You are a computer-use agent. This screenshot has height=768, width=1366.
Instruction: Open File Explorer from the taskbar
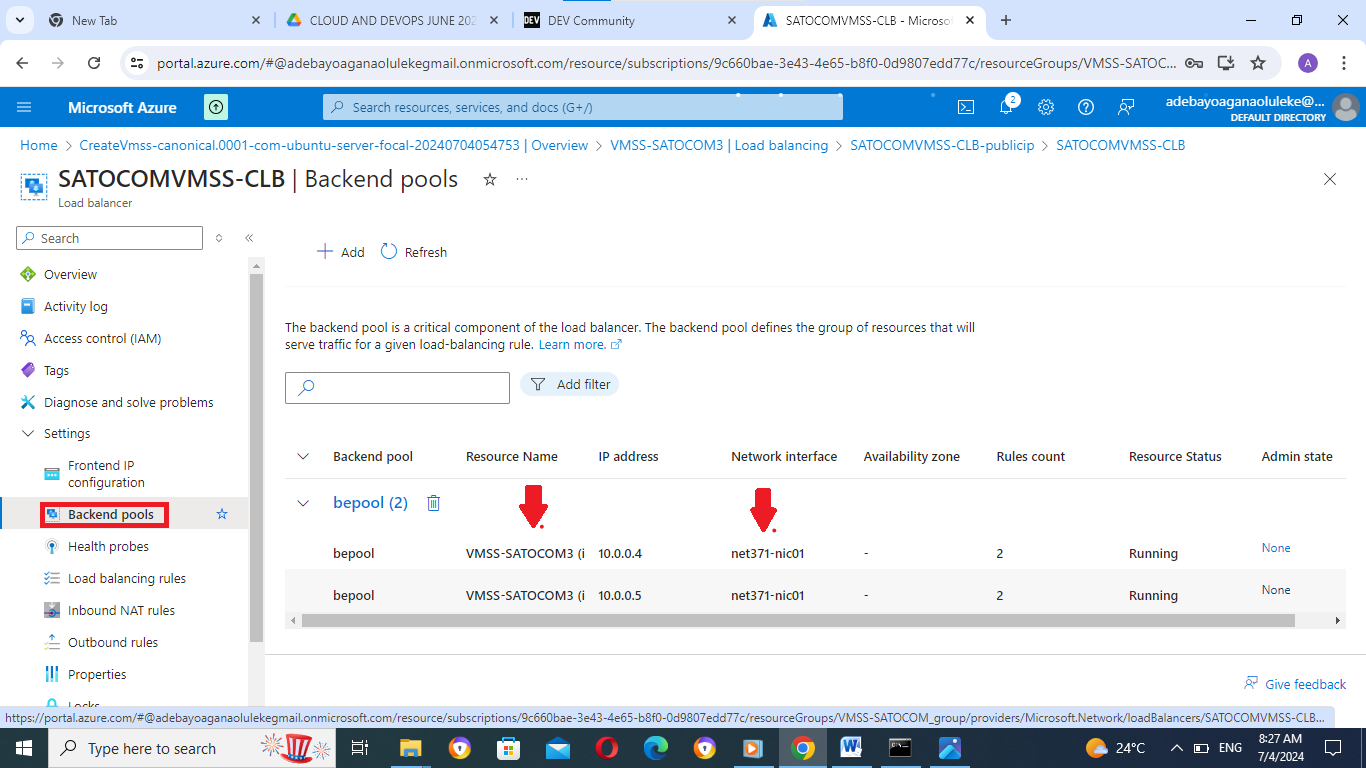410,748
